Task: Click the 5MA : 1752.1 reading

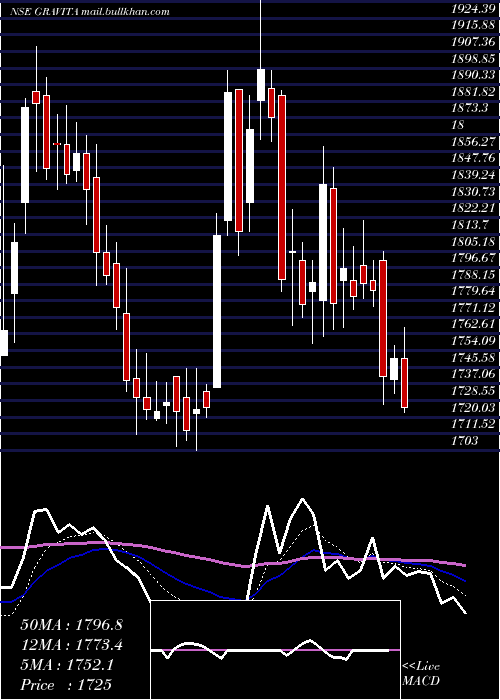Action: coord(67,665)
